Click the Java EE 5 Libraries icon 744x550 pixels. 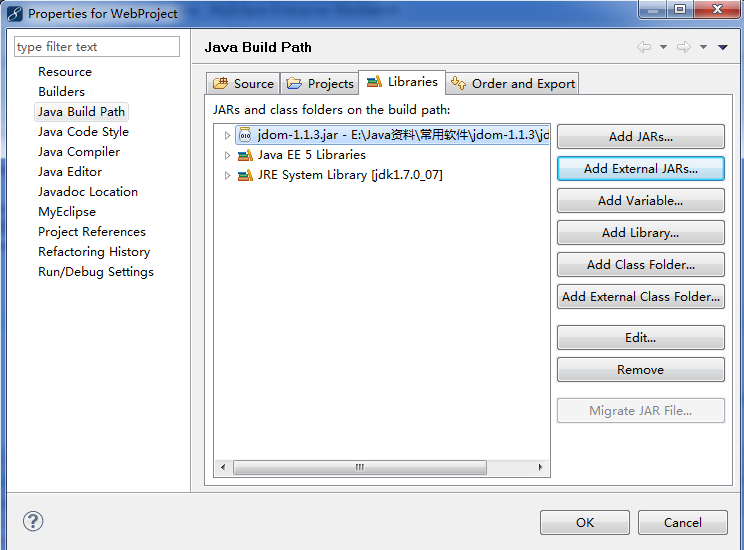point(245,155)
